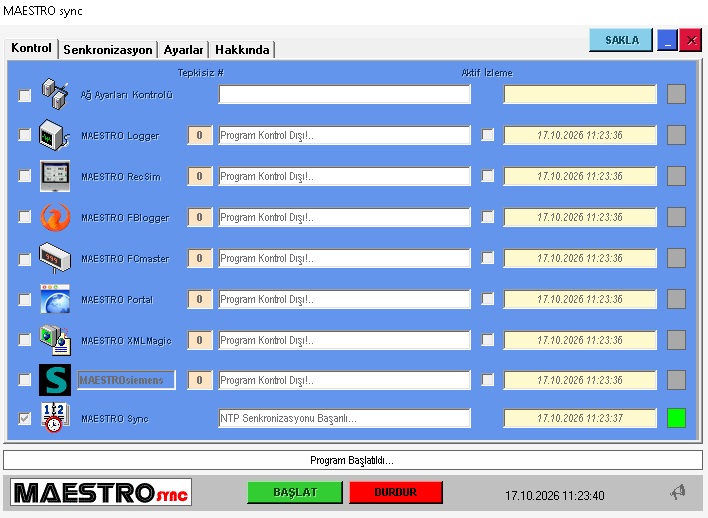The image size is (708, 518).
Task: Click the network settings computers icon
Action: pos(55,94)
